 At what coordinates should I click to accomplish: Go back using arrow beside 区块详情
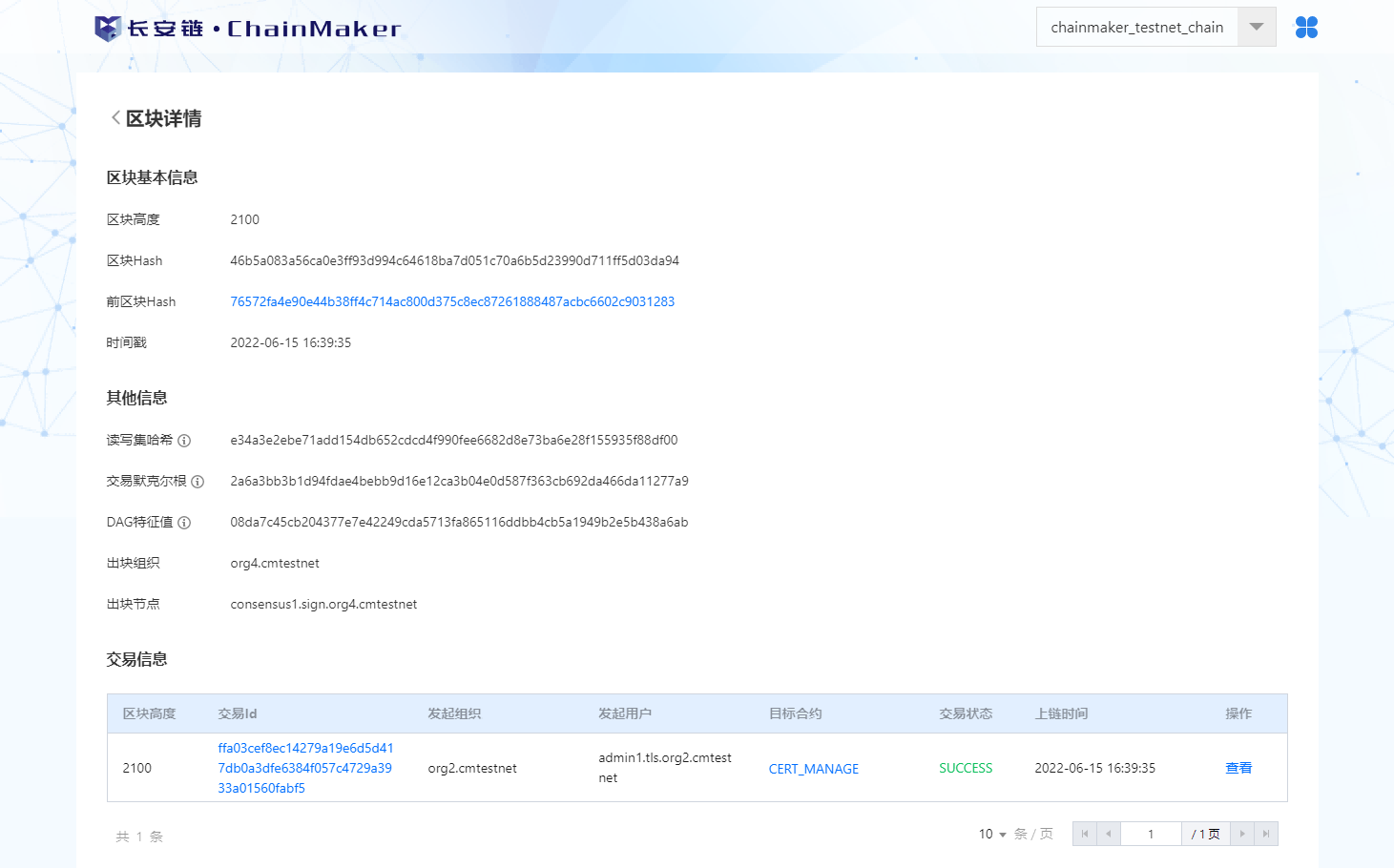pyautogui.click(x=115, y=118)
